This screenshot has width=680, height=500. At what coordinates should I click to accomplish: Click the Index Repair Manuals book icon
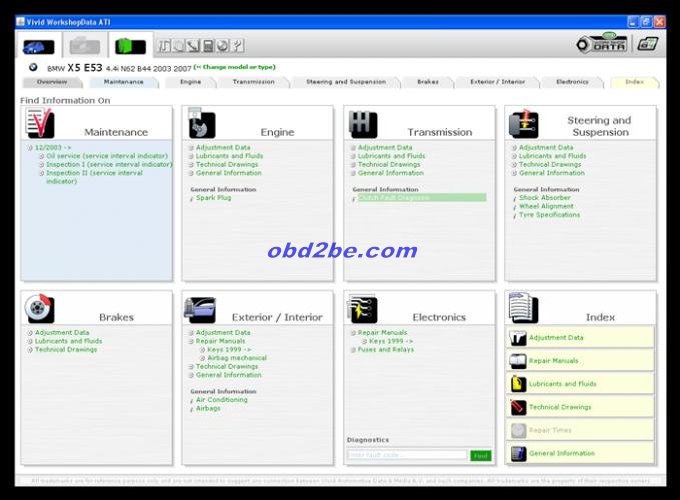coord(518,361)
